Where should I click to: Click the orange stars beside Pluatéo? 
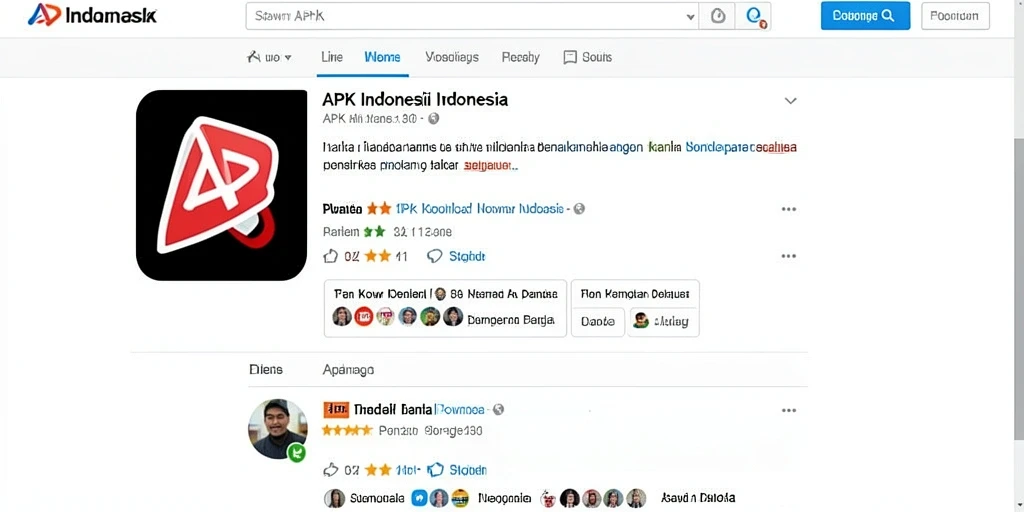[379, 209]
